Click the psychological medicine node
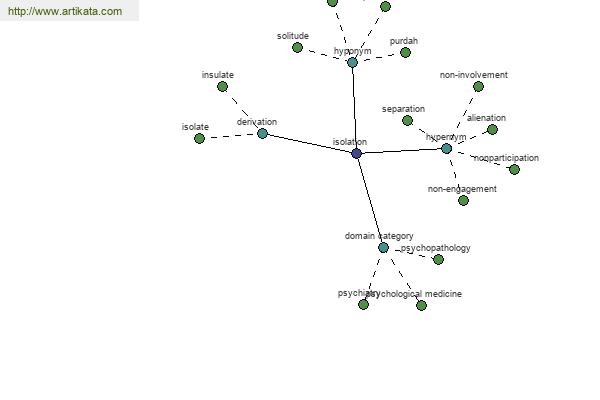600x400 pixels. 421,305
